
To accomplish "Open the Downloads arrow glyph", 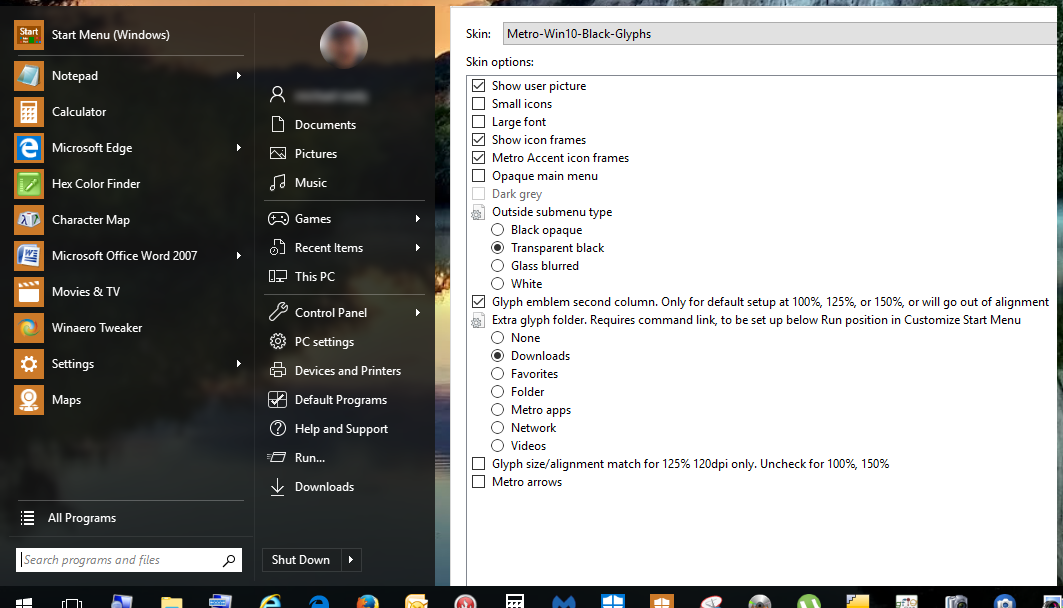I will (x=277, y=487).
